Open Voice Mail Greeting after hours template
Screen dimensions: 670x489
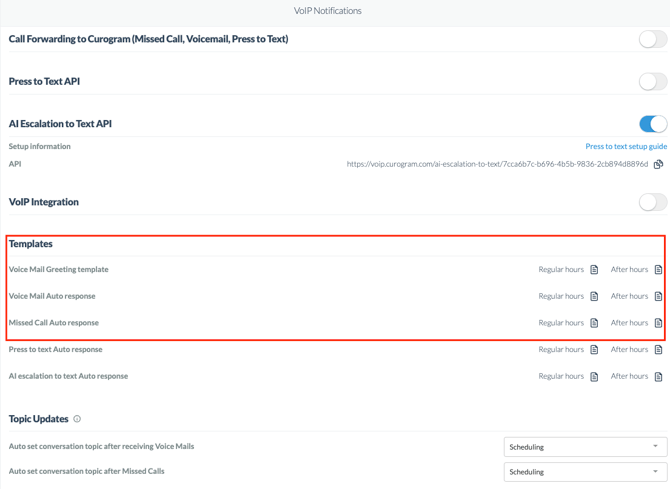(x=658, y=270)
